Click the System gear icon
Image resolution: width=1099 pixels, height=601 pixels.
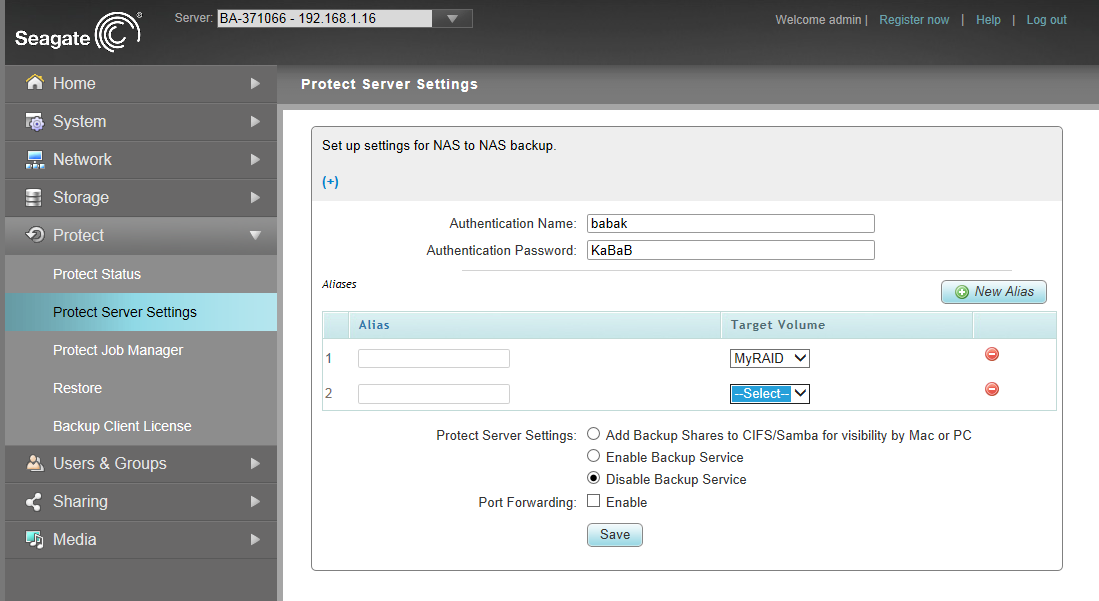[x=35, y=122]
